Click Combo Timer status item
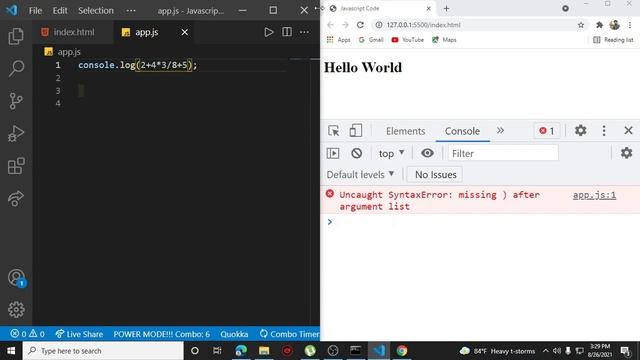 (289, 334)
